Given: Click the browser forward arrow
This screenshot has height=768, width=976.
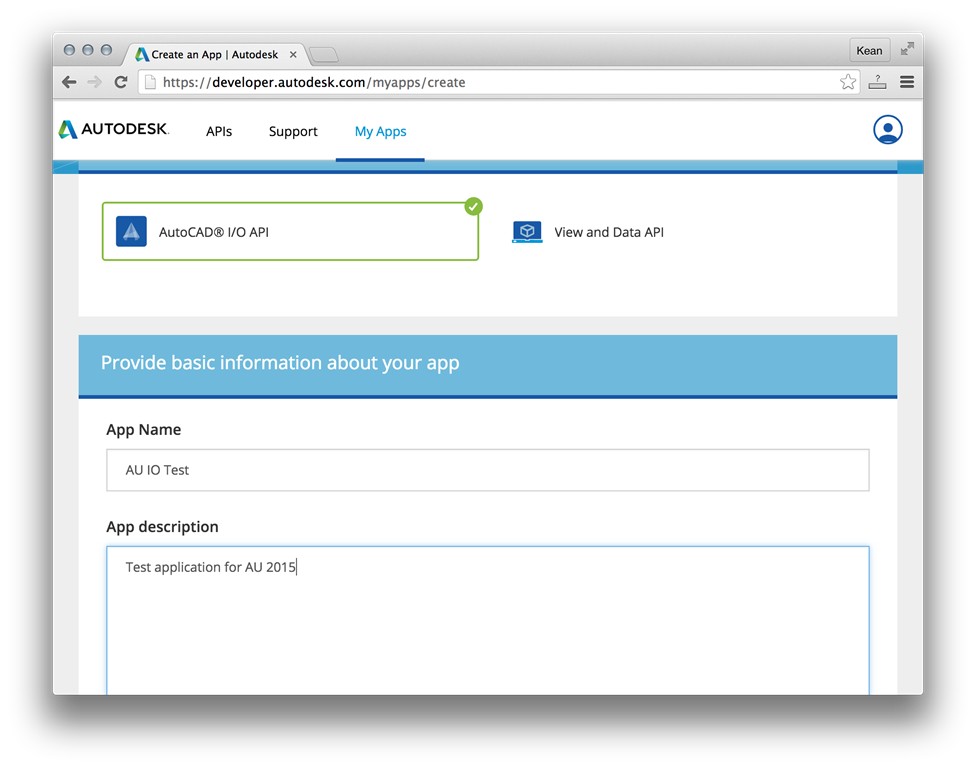Looking at the screenshot, I should (x=95, y=82).
